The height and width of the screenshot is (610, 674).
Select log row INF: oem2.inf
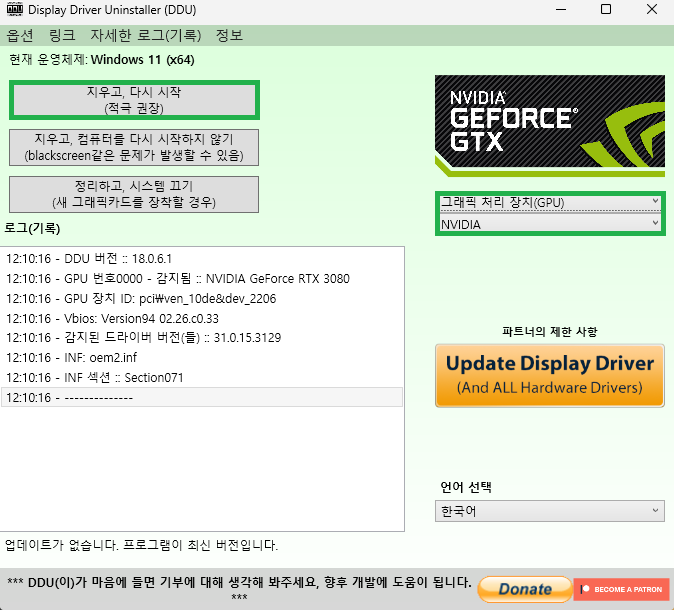202,358
